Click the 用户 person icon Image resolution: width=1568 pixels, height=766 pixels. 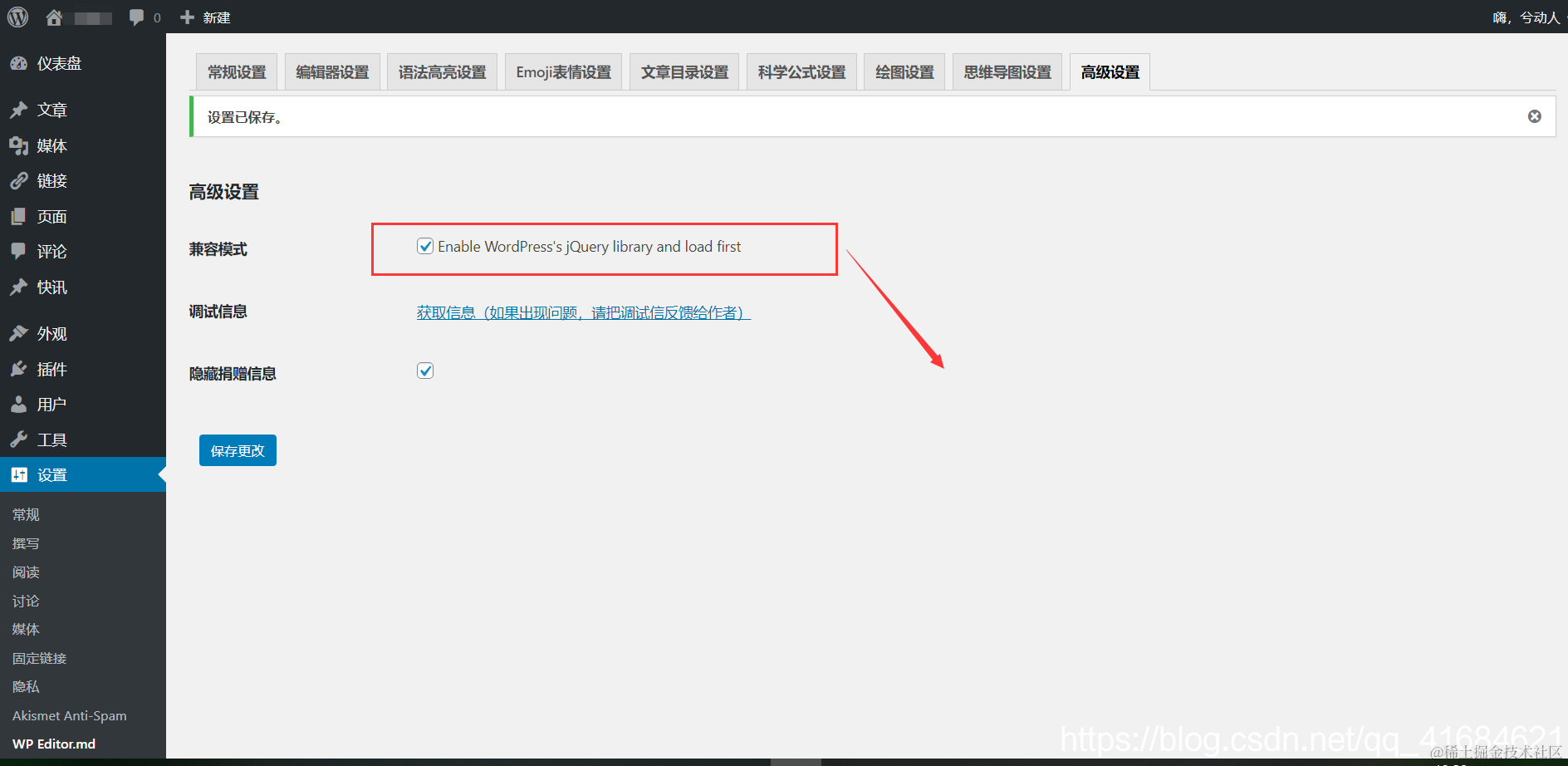pyautogui.click(x=19, y=405)
